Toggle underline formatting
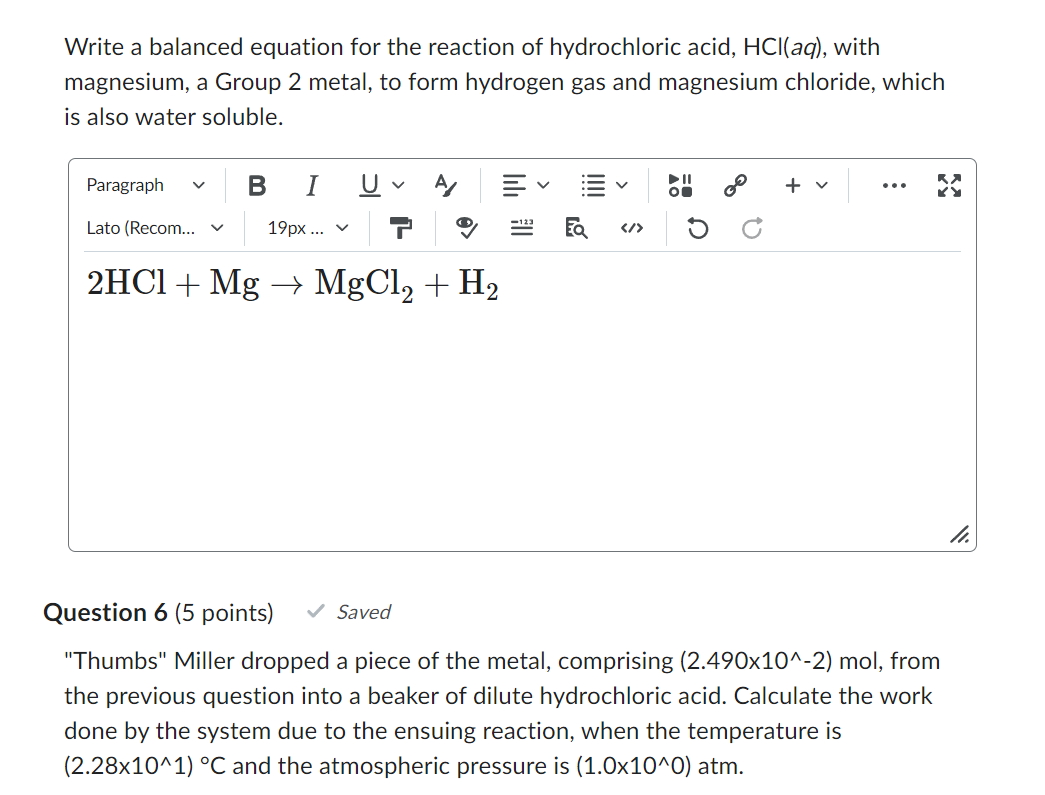Screen dimensions: 1045x795 (x=370, y=185)
